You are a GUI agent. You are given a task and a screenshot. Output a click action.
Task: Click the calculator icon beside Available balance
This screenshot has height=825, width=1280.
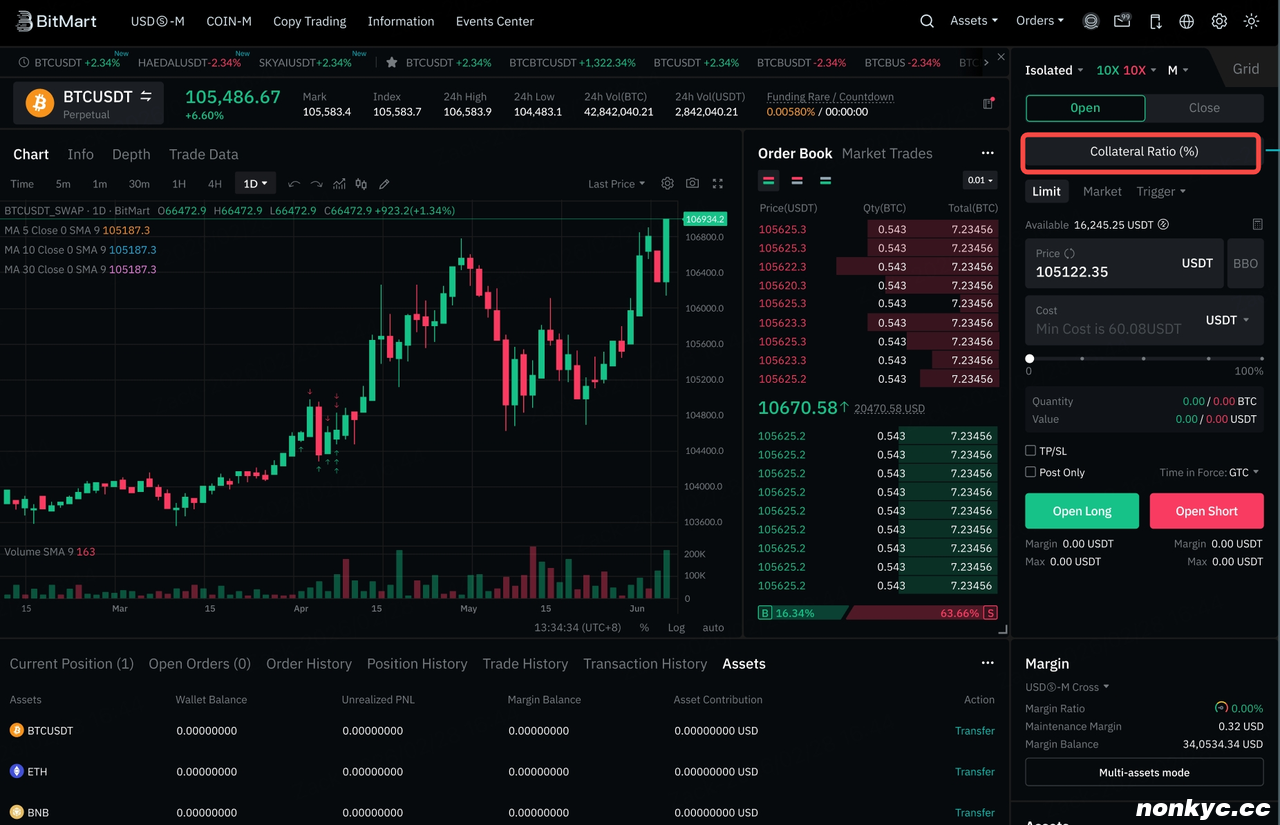pos(1257,225)
